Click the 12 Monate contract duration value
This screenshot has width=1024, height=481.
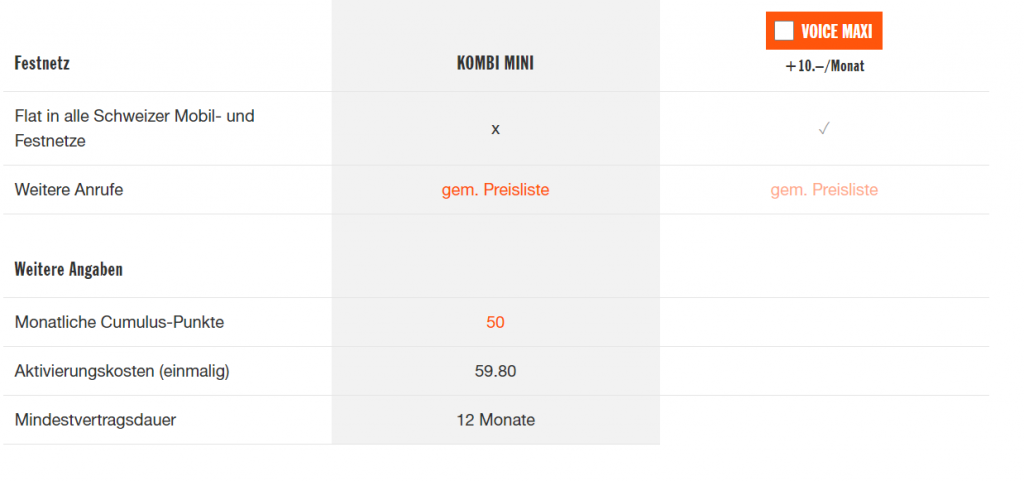[495, 420]
